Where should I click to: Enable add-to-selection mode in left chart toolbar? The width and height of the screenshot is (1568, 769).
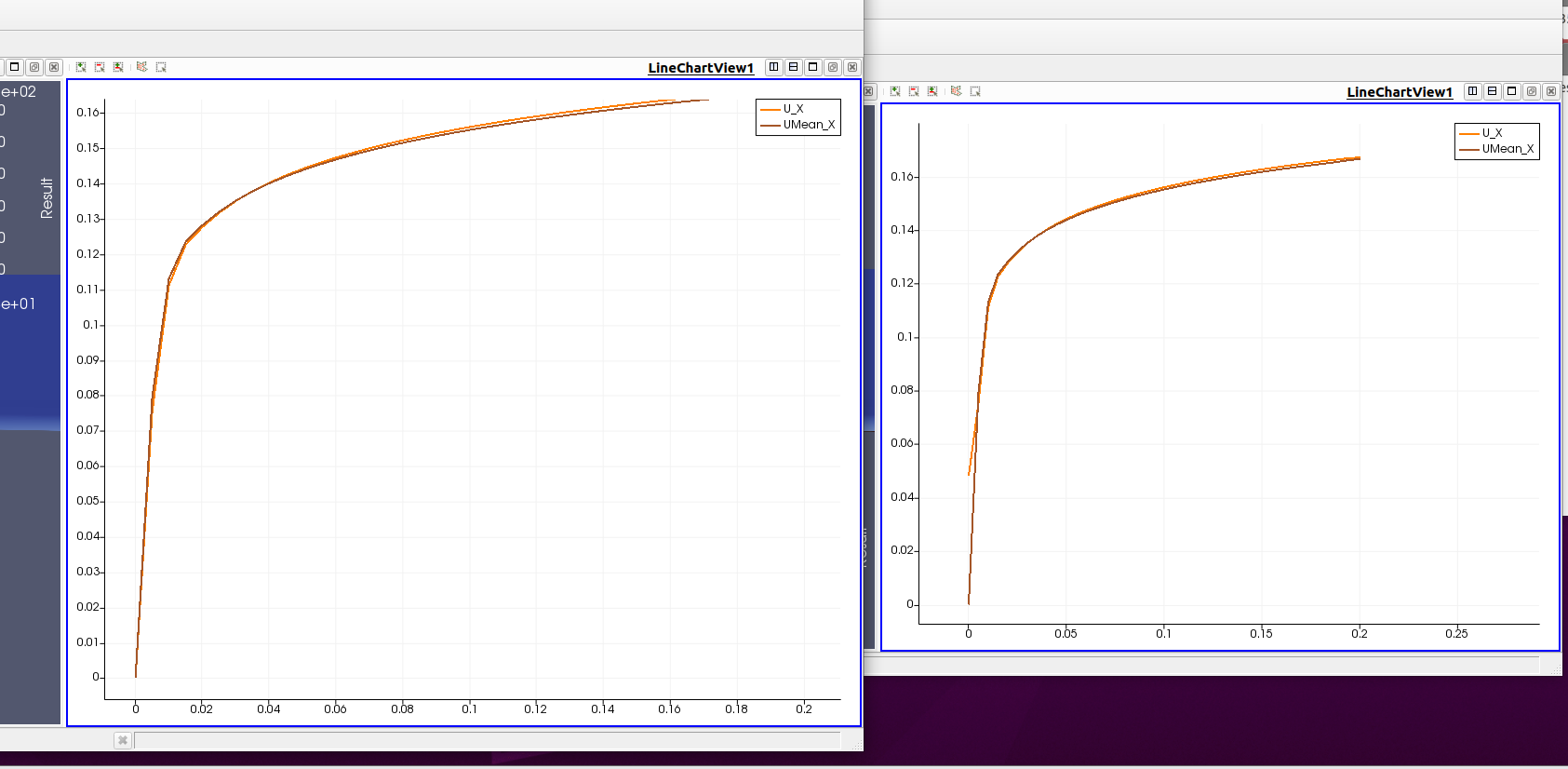pos(81,67)
